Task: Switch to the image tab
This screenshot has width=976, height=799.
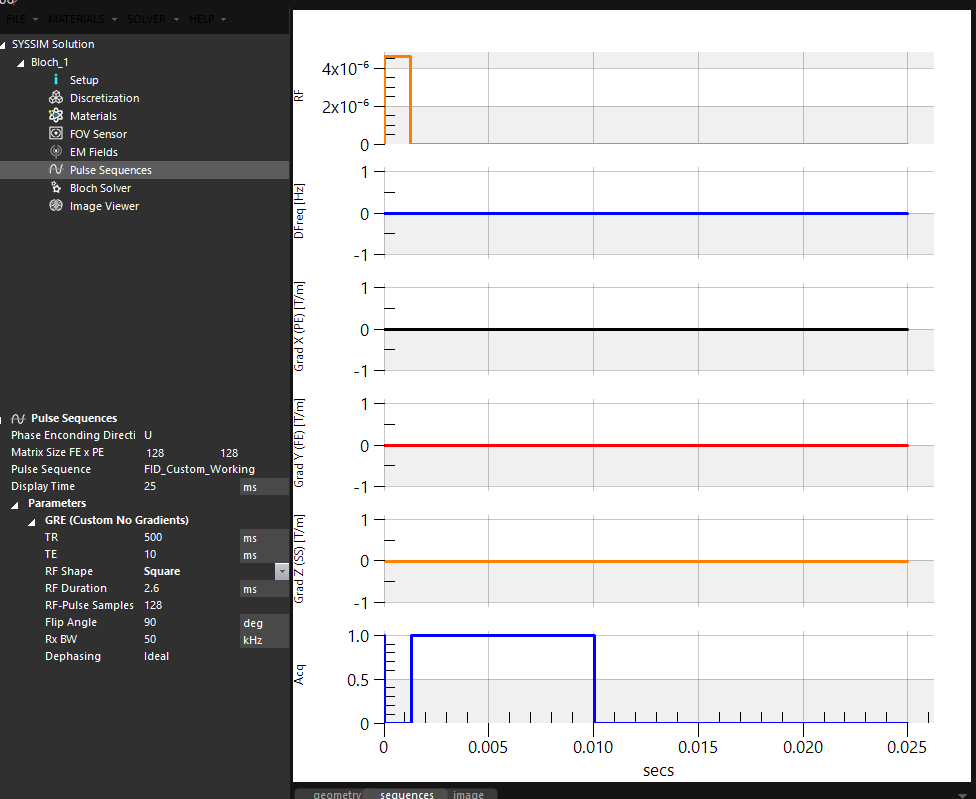Action: point(468,795)
